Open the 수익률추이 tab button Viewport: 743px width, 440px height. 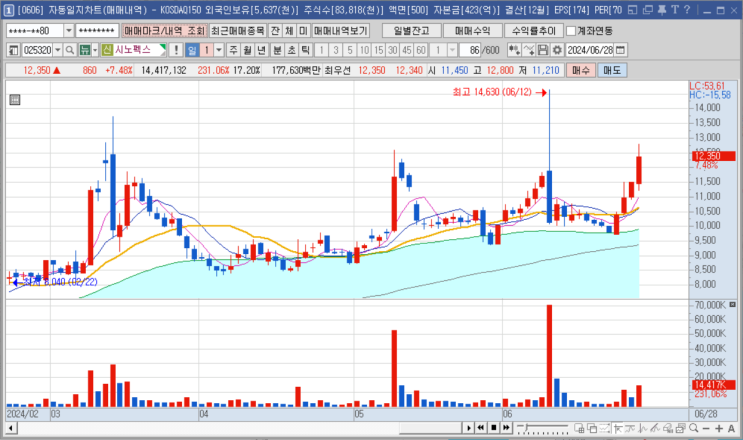pyautogui.click(x=534, y=31)
